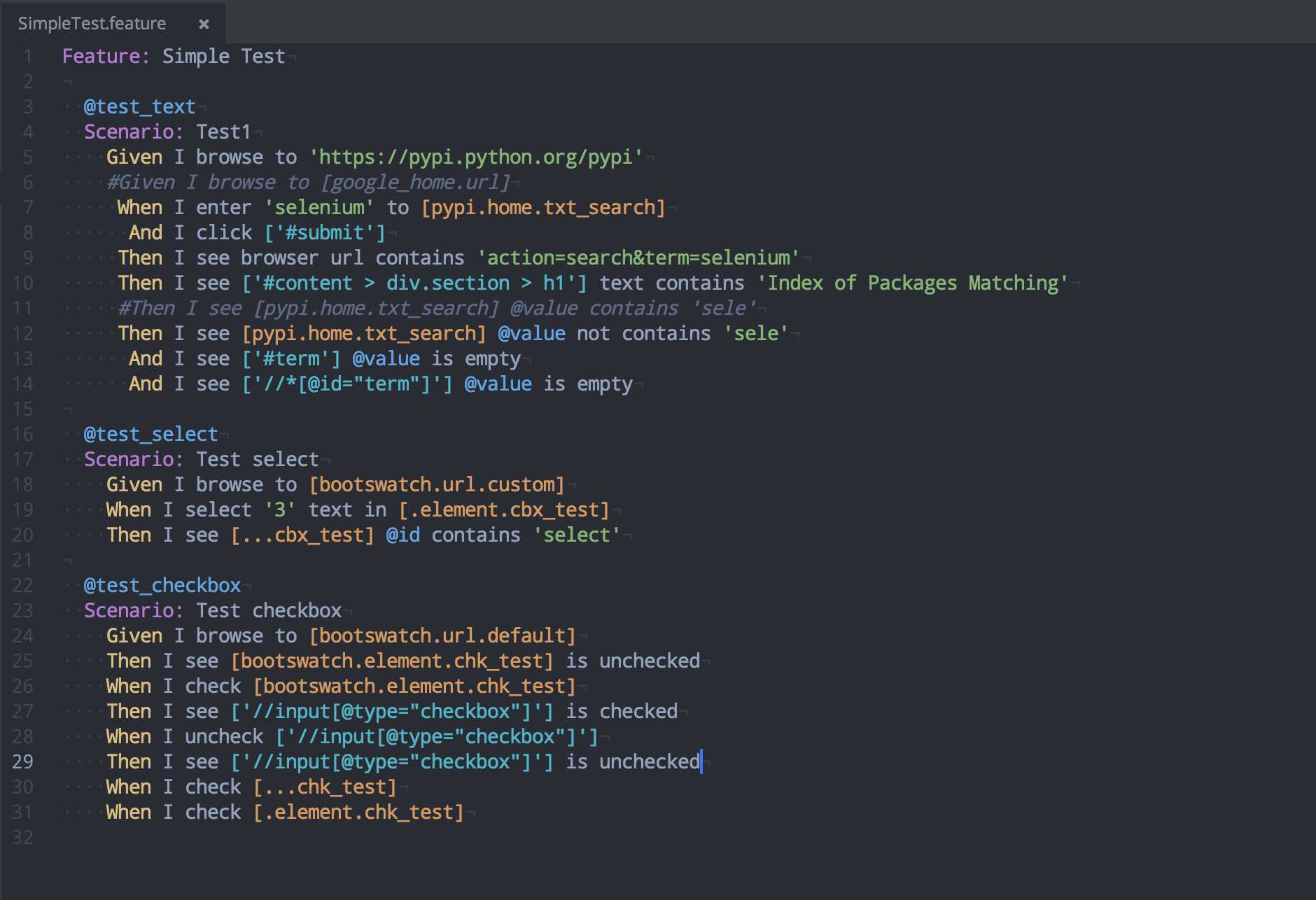This screenshot has height=900, width=1316.
Task: Select the URL 'https://pypi.python.org/pypi'
Action: [x=477, y=157]
